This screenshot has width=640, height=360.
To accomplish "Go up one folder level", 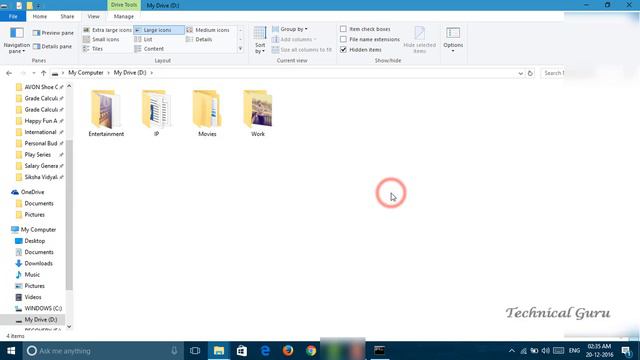I will pyautogui.click(x=44, y=73).
